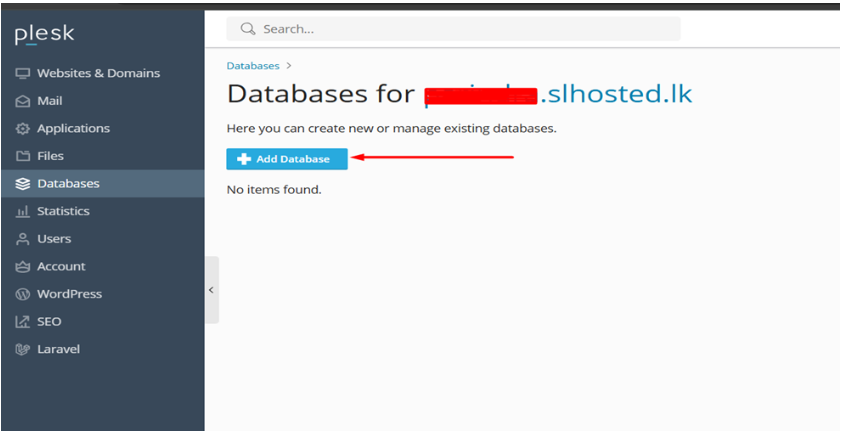Click the Laravel logo icon

point(23,349)
